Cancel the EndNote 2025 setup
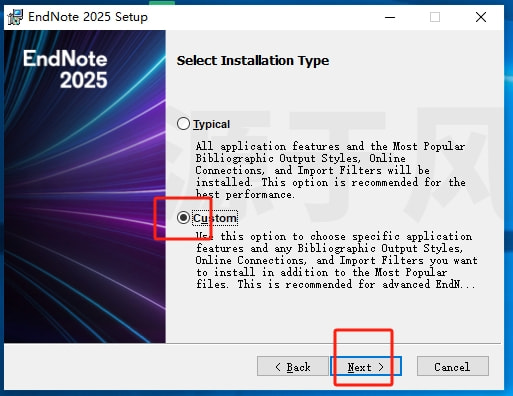 click(453, 367)
